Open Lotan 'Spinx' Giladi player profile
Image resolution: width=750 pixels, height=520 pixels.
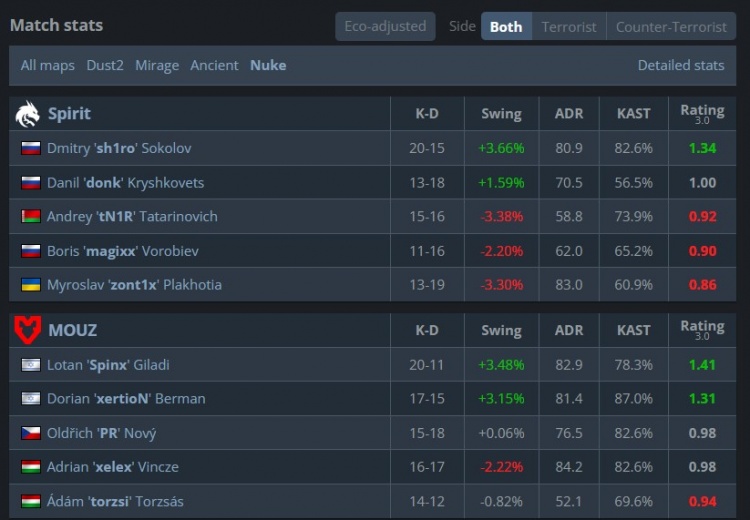click(108, 365)
